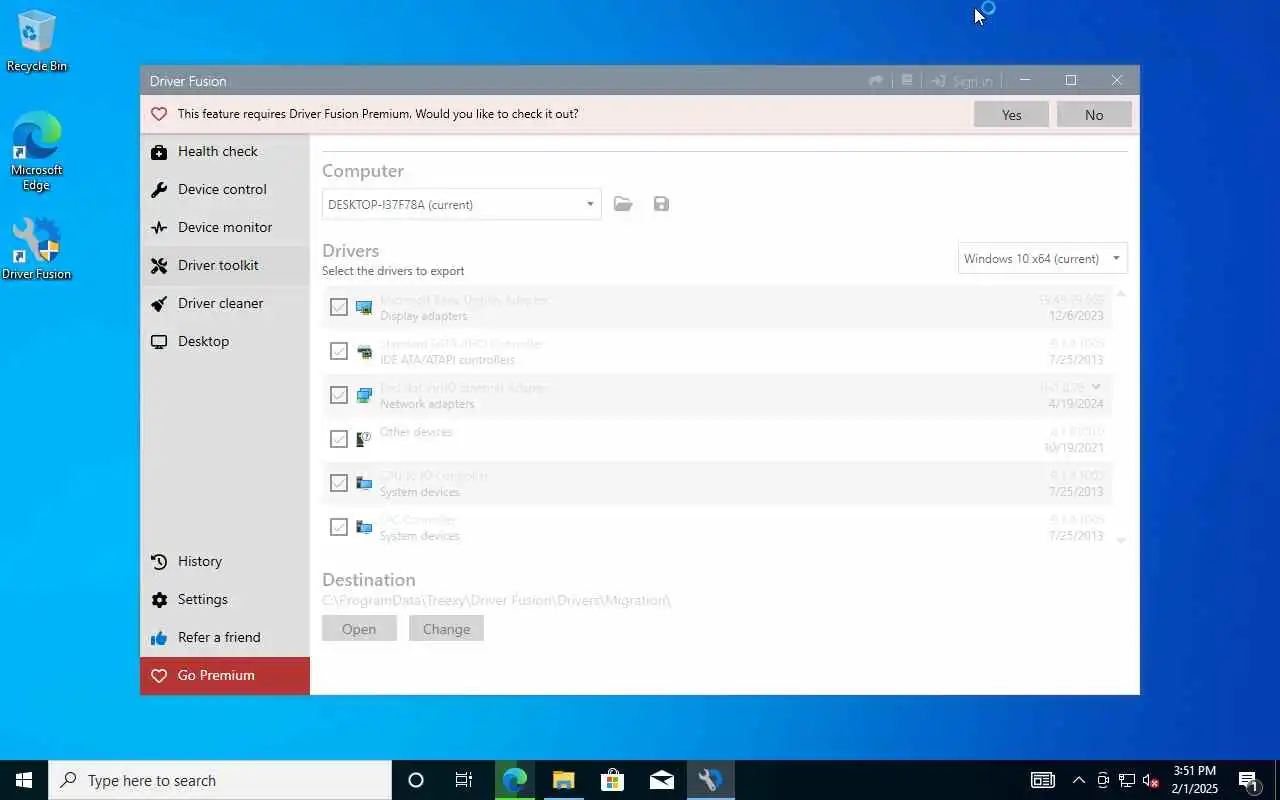Open File Explorer from the taskbar
This screenshot has height=800, width=1280.
(x=563, y=780)
